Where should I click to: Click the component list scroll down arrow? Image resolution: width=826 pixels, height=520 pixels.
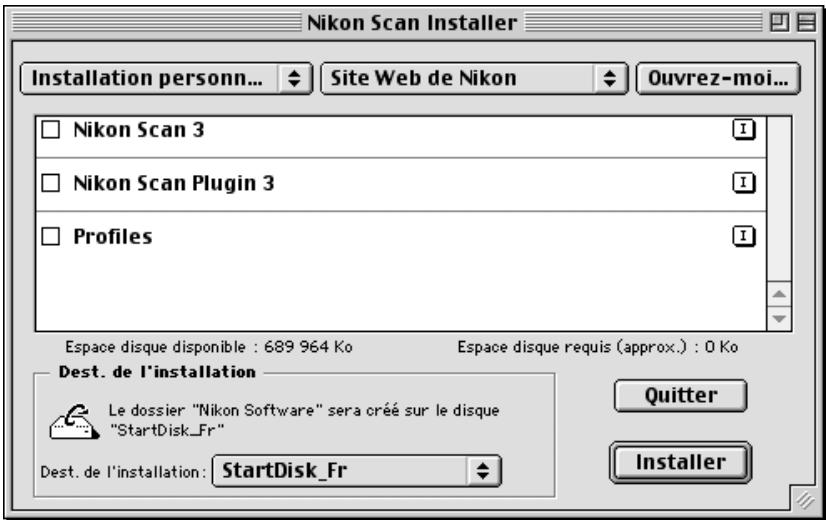[780, 318]
